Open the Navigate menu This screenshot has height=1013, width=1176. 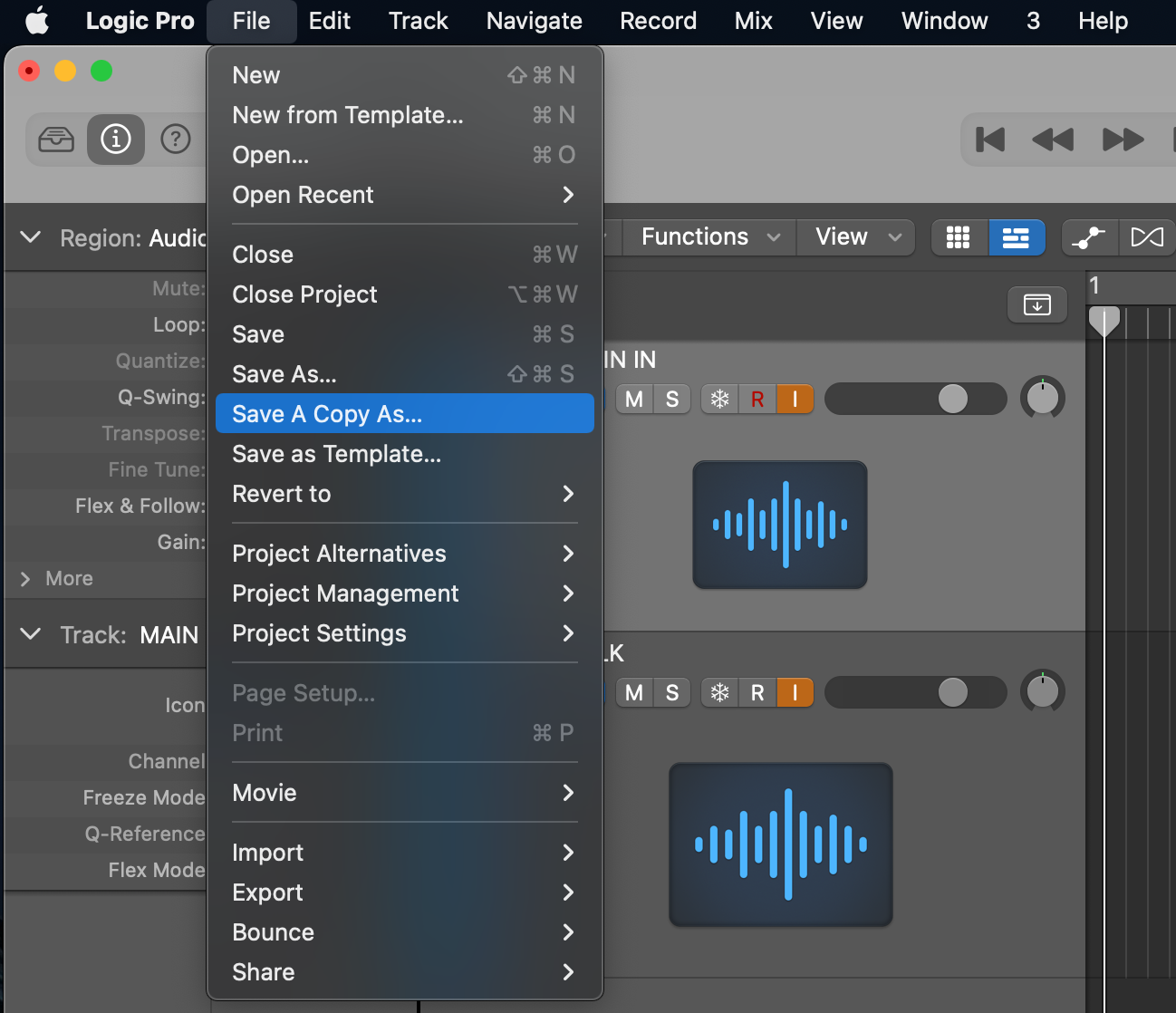534,21
